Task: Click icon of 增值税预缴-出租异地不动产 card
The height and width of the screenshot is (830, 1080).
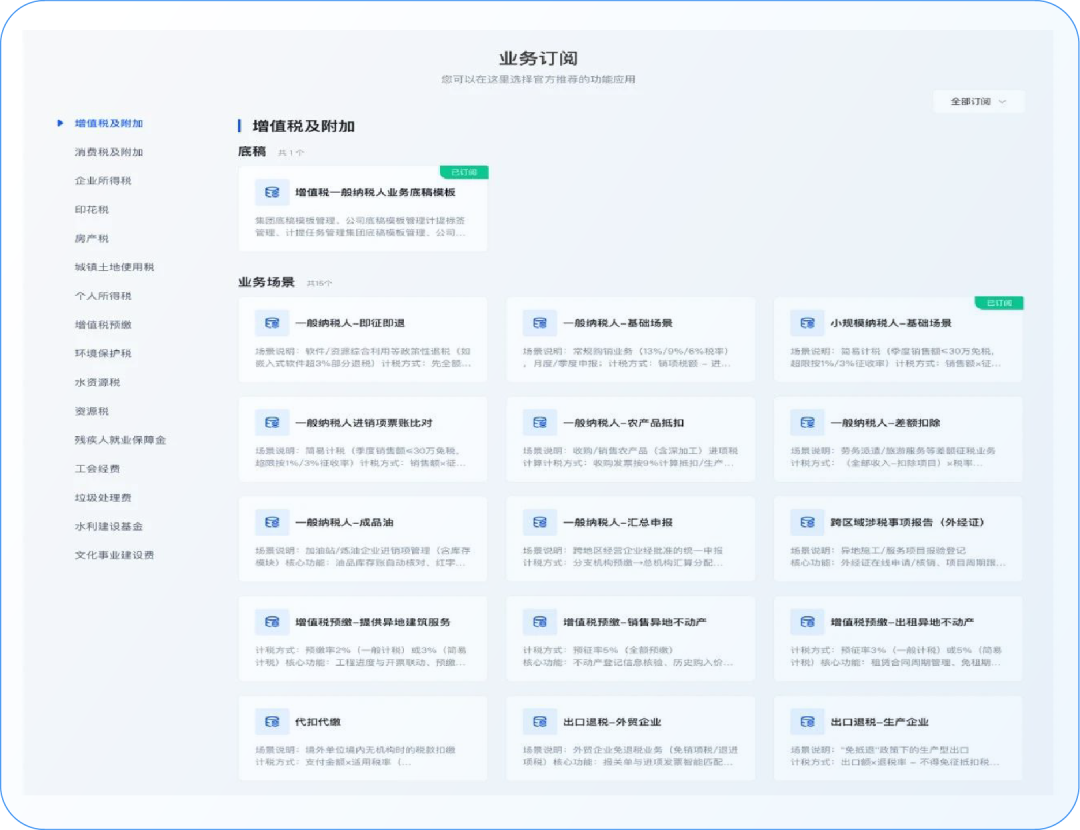Action: 807,622
